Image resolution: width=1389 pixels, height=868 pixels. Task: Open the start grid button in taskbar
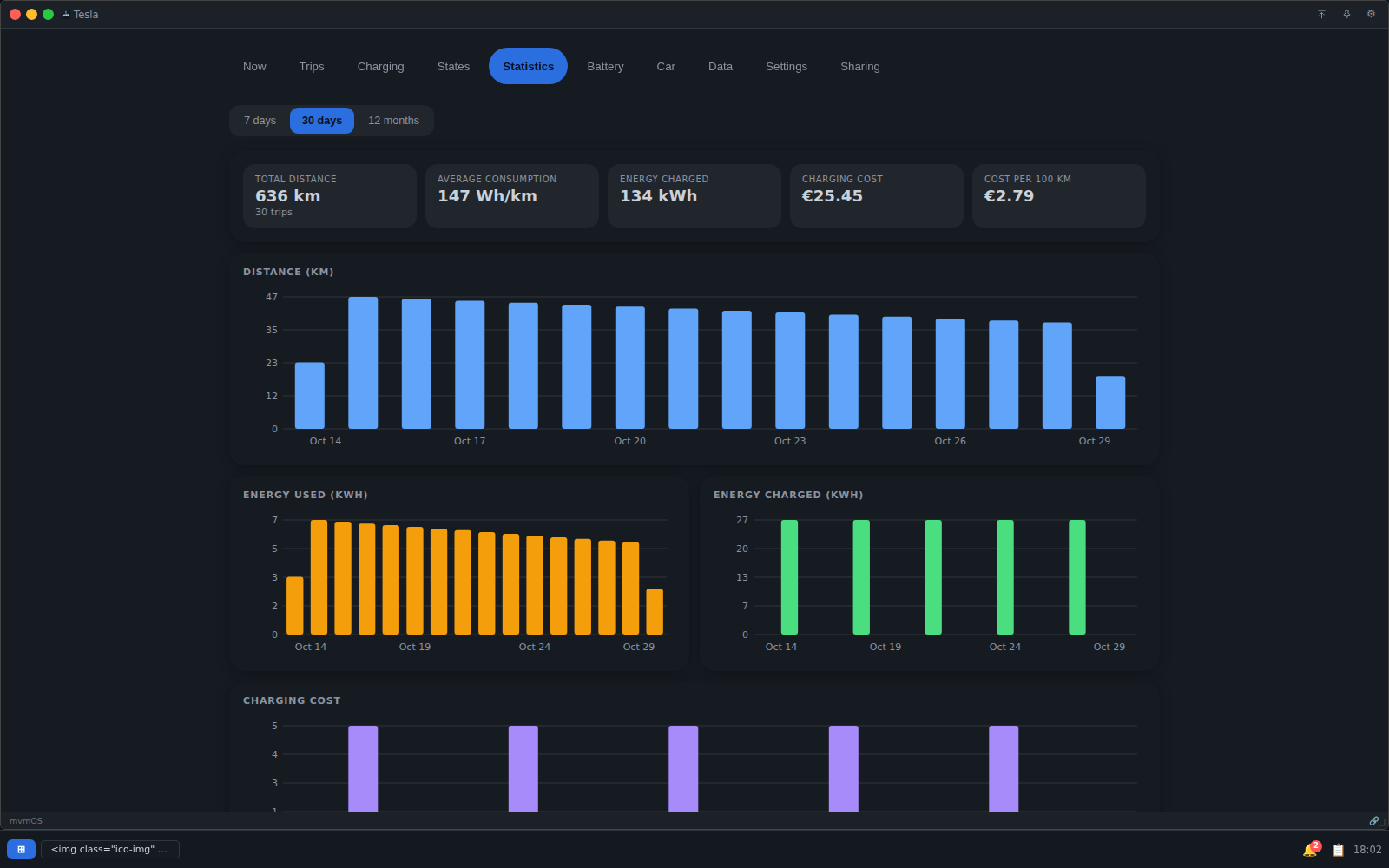(21, 849)
